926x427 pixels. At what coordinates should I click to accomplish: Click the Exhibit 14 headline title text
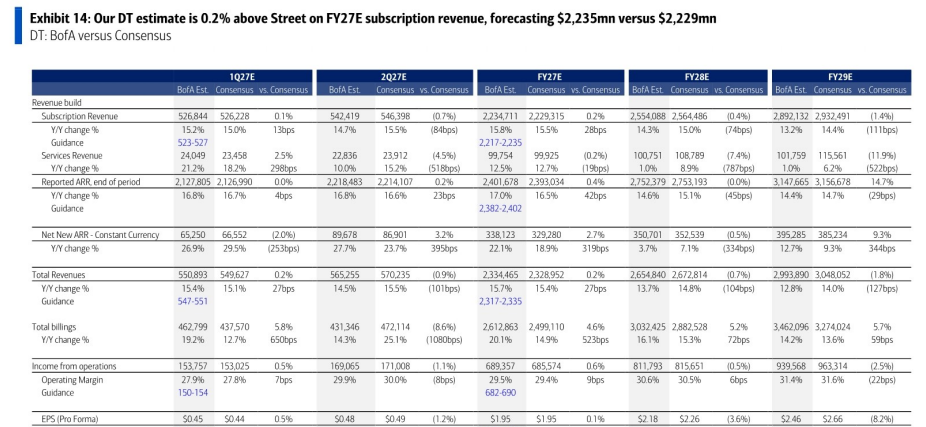(x=373, y=19)
